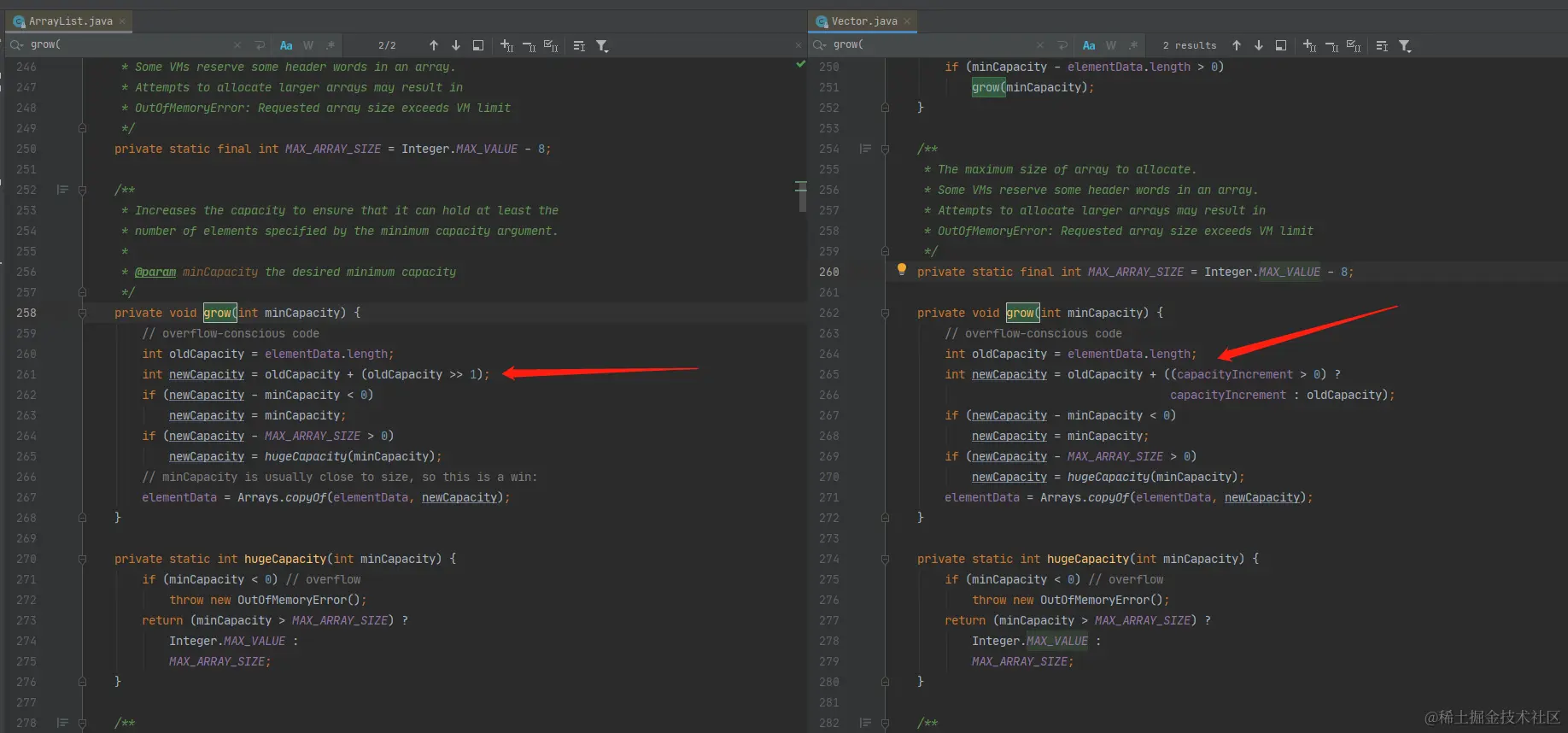Collapse Javadoc comment at ArrayList.java line 252
The width and height of the screenshot is (1568, 733).
pyautogui.click(x=83, y=191)
